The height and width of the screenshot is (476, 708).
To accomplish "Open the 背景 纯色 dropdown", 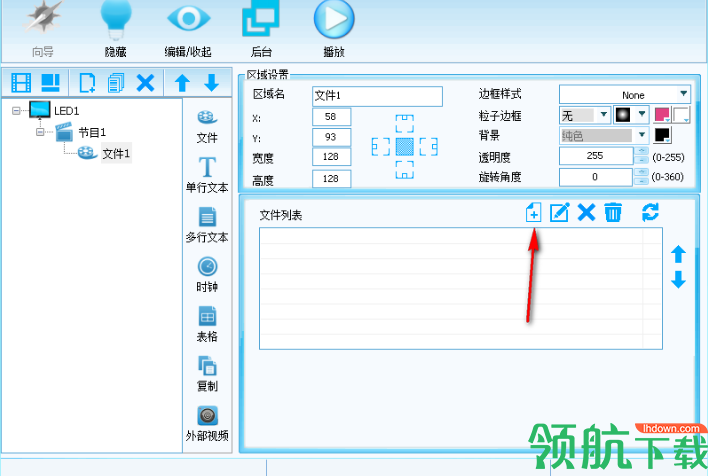I will pos(604,135).
